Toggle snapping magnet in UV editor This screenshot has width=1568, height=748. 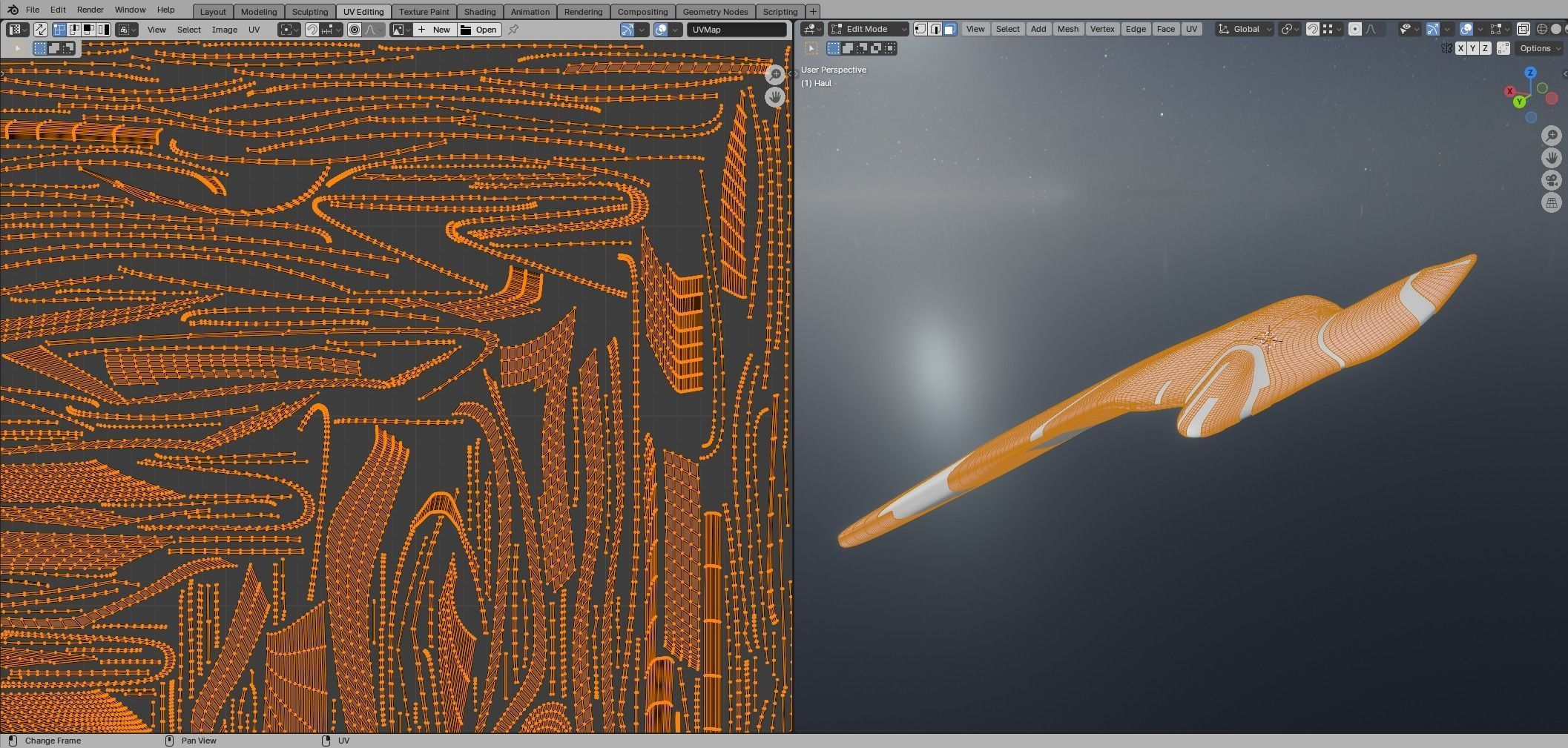[312, 30]
